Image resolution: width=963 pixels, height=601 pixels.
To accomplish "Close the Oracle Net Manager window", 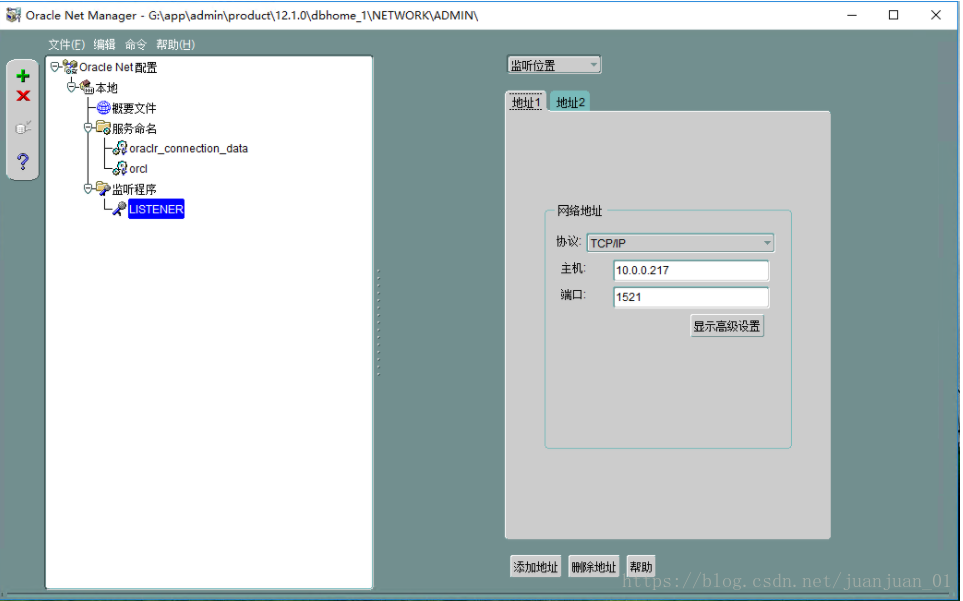I will click(x=935, y=15).
